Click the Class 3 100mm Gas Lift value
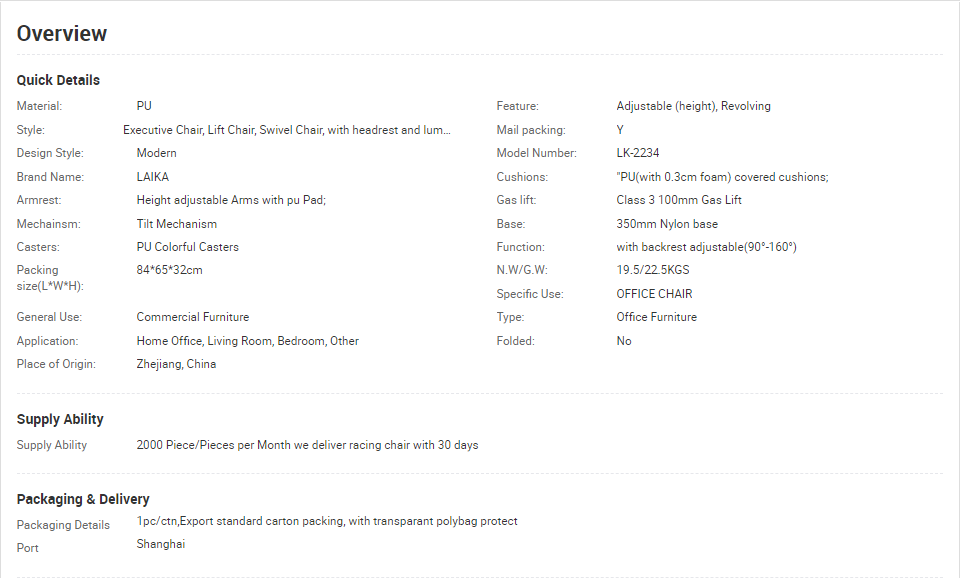Image resolution: width=960 pixels, height=578 pixels. coord(679,200)
